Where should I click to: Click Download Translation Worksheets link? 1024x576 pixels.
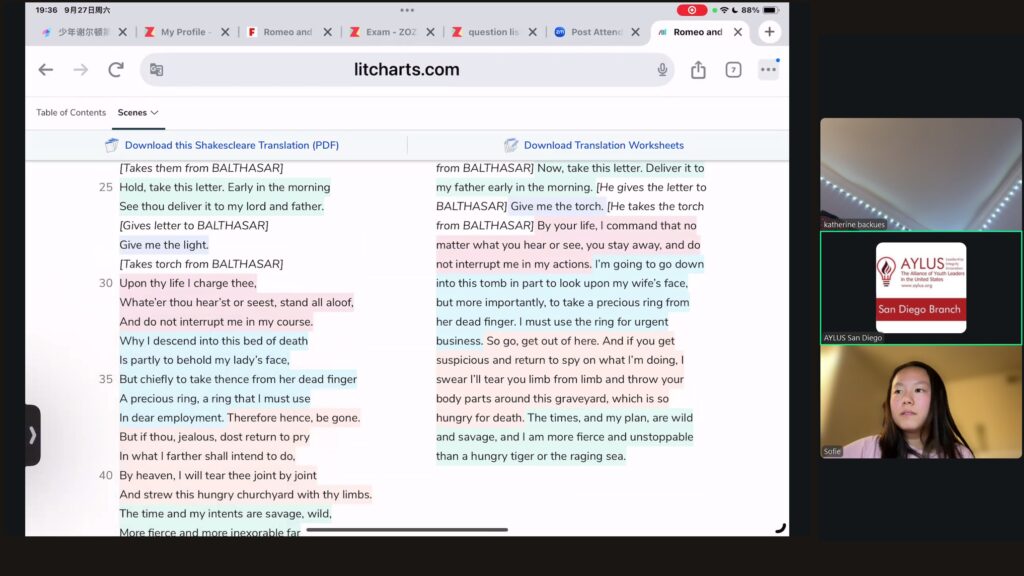(x=603, y=145)
